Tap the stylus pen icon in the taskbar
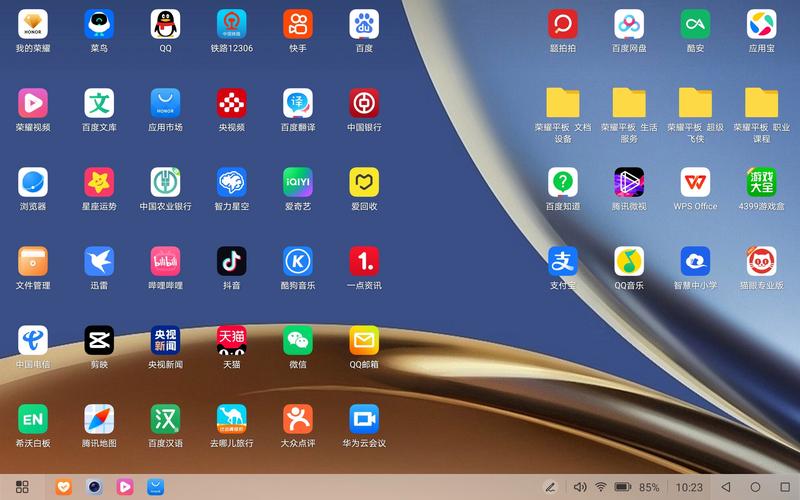The width and height of the screenshot is (800, 500). click(x=551, y=487)
